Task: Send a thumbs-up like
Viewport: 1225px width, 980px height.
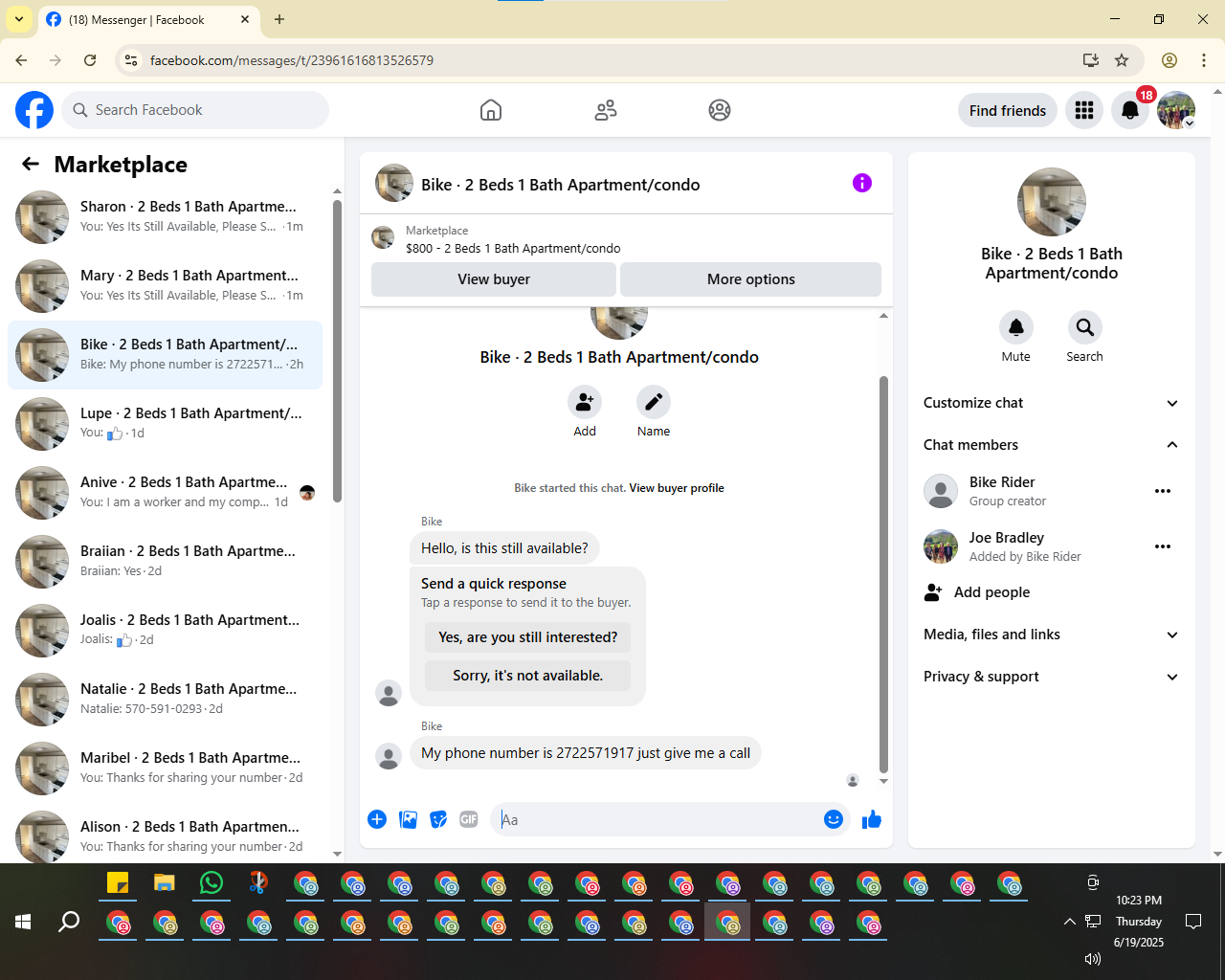Action: click(872, 819)
